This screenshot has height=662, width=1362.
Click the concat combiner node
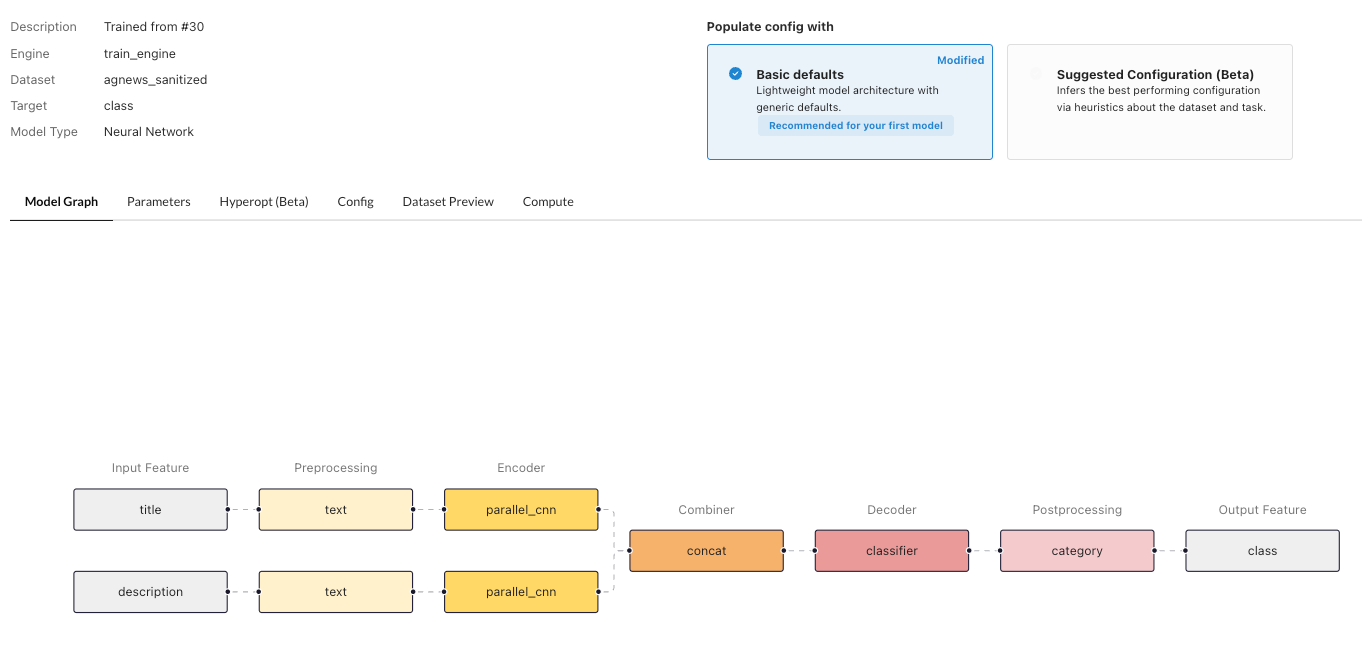(x=707, y=551)
